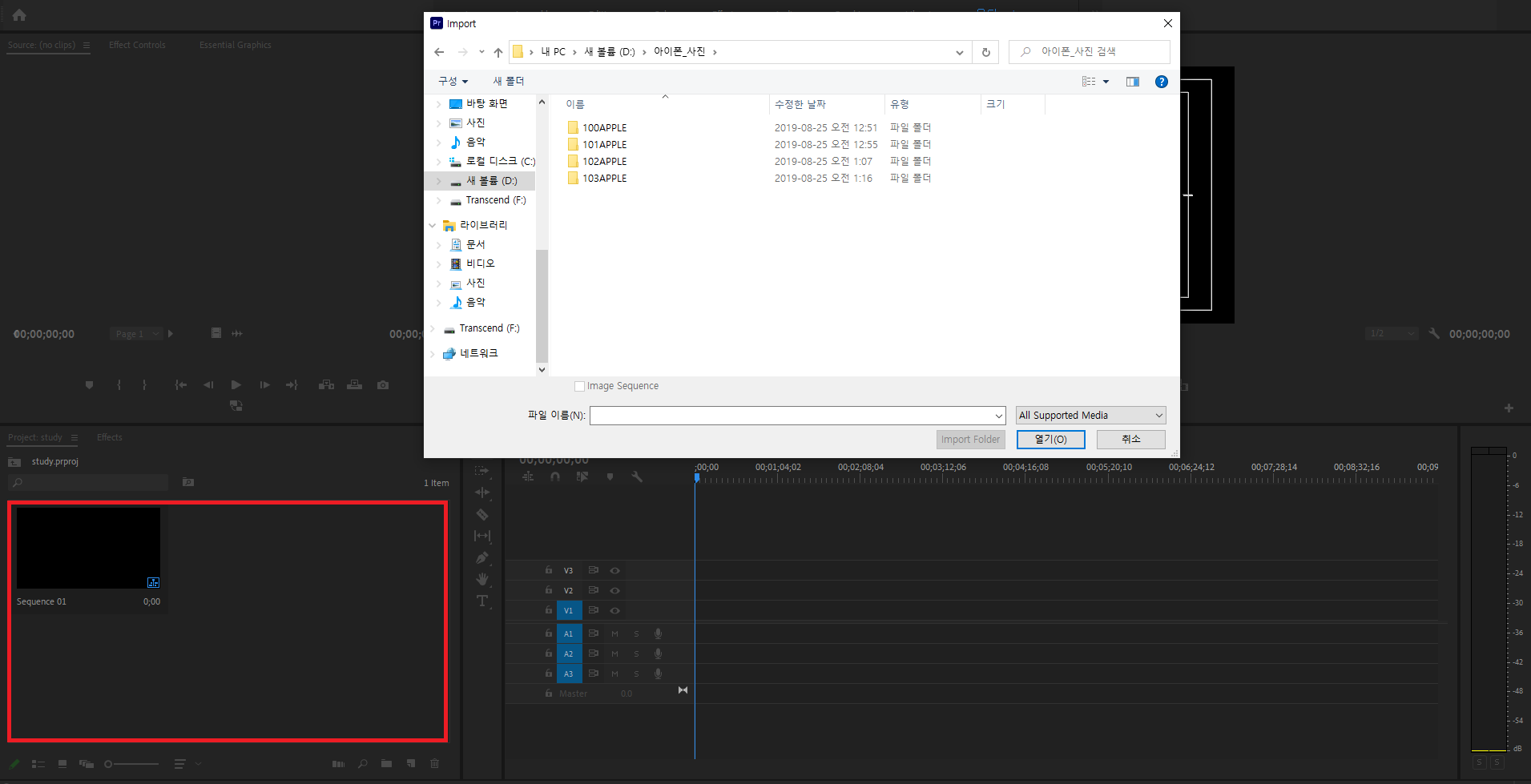Select the Track Select Forward tool

click(481, 471)
